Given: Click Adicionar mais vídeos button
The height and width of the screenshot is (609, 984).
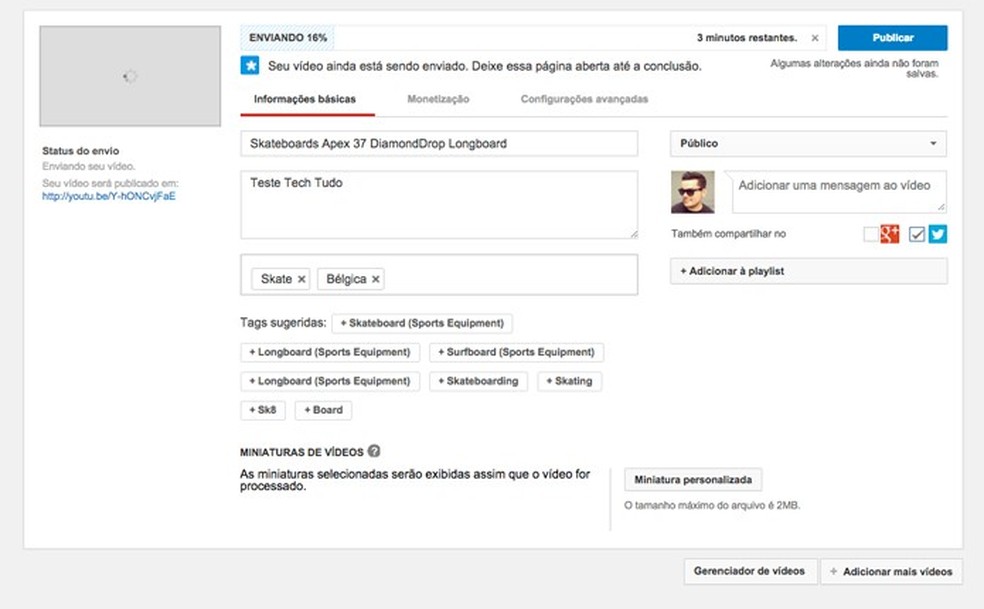Looking at the screenshot, I should coord(891,571).
